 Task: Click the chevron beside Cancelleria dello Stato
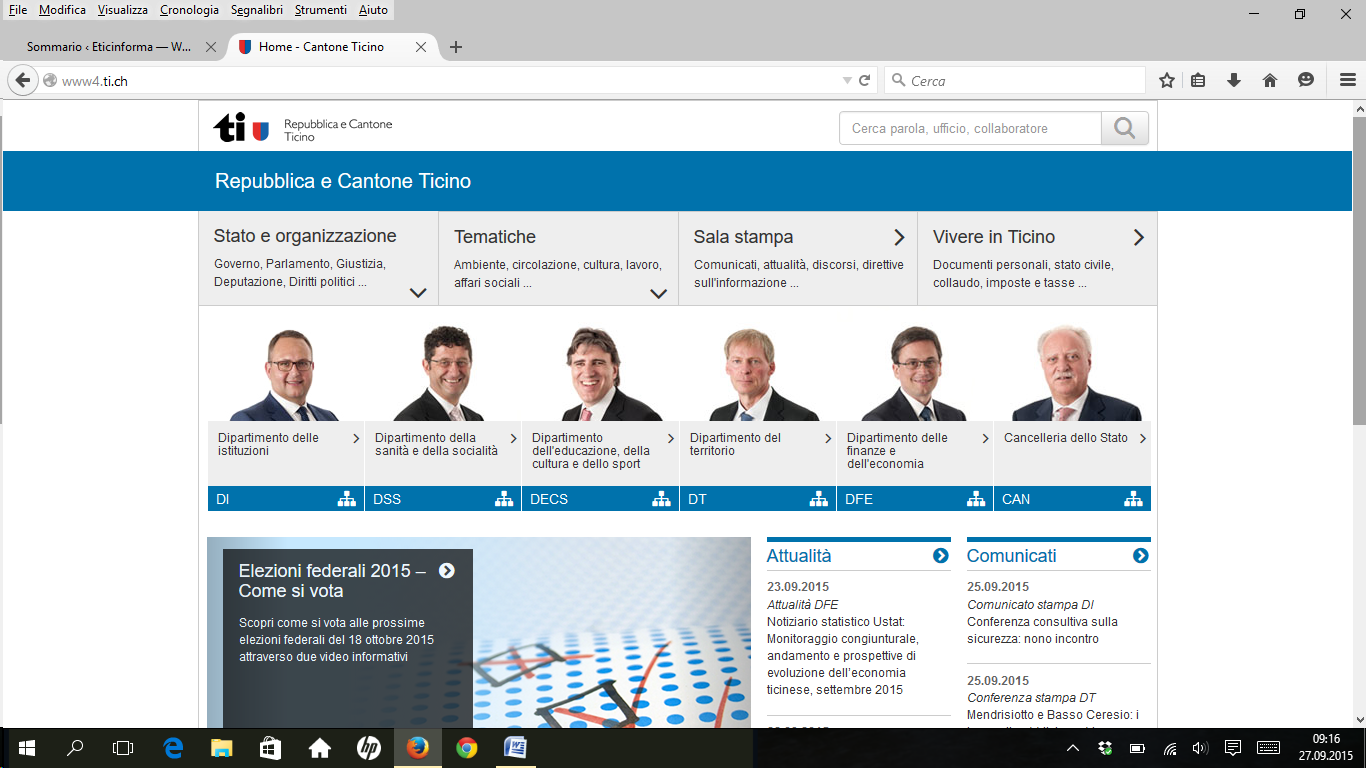(1143, 439)
